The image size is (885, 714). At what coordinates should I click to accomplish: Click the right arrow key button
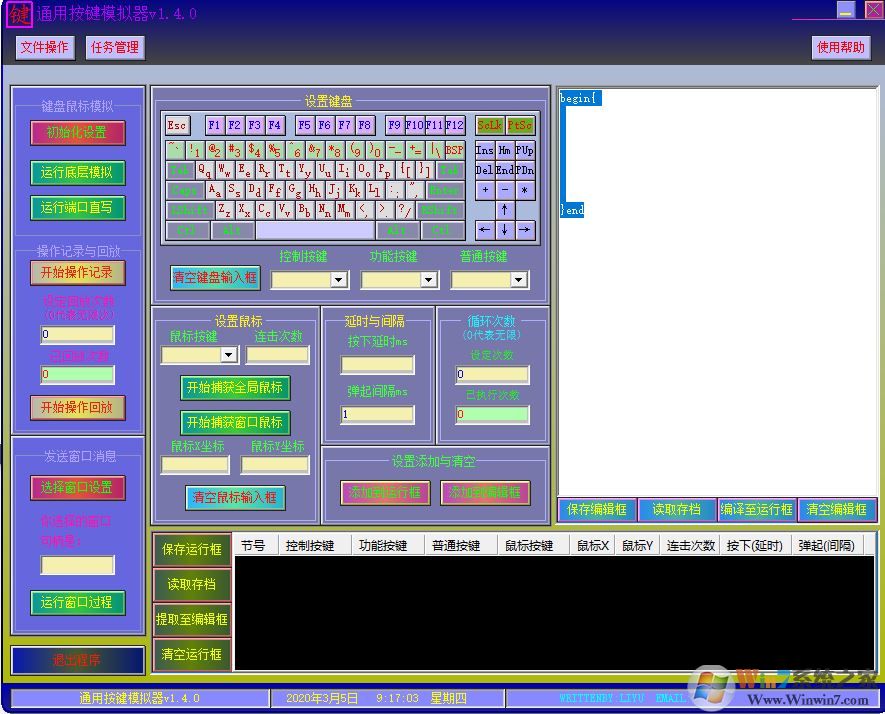pyautogui.click(x=525, y=230)
